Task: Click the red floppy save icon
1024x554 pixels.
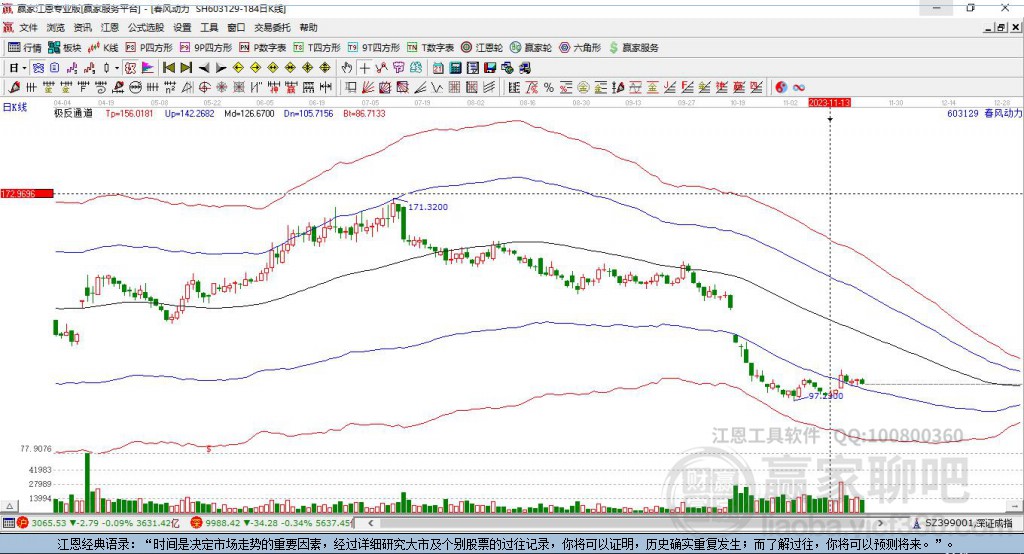Action: [490, 68]
